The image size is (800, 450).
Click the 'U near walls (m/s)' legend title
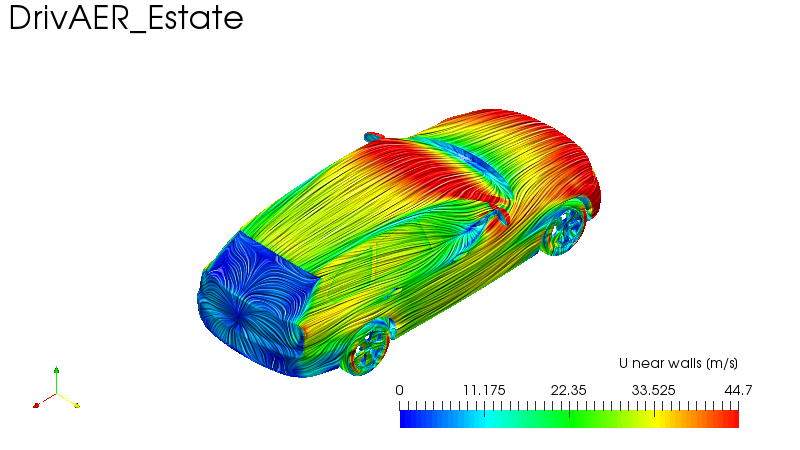coord(678,363)
